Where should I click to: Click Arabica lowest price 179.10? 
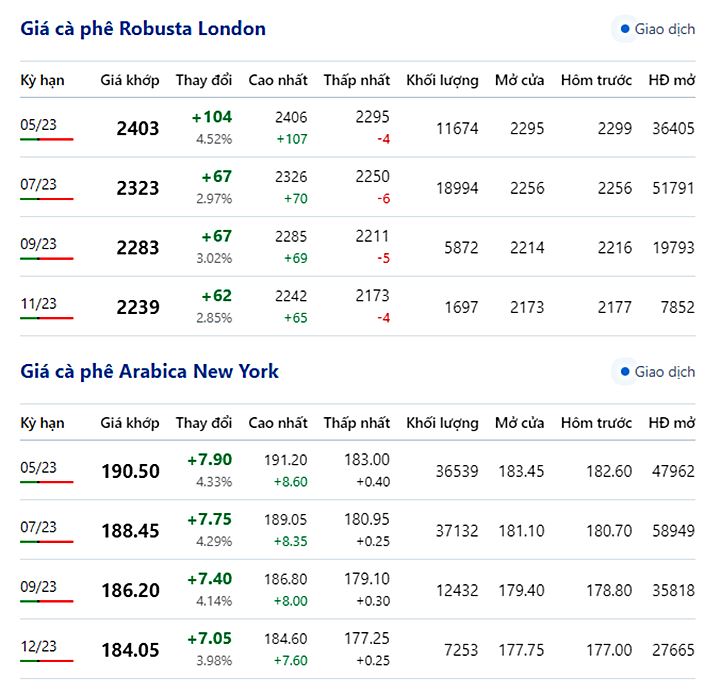pyautogui.click(x=367, y=579)
